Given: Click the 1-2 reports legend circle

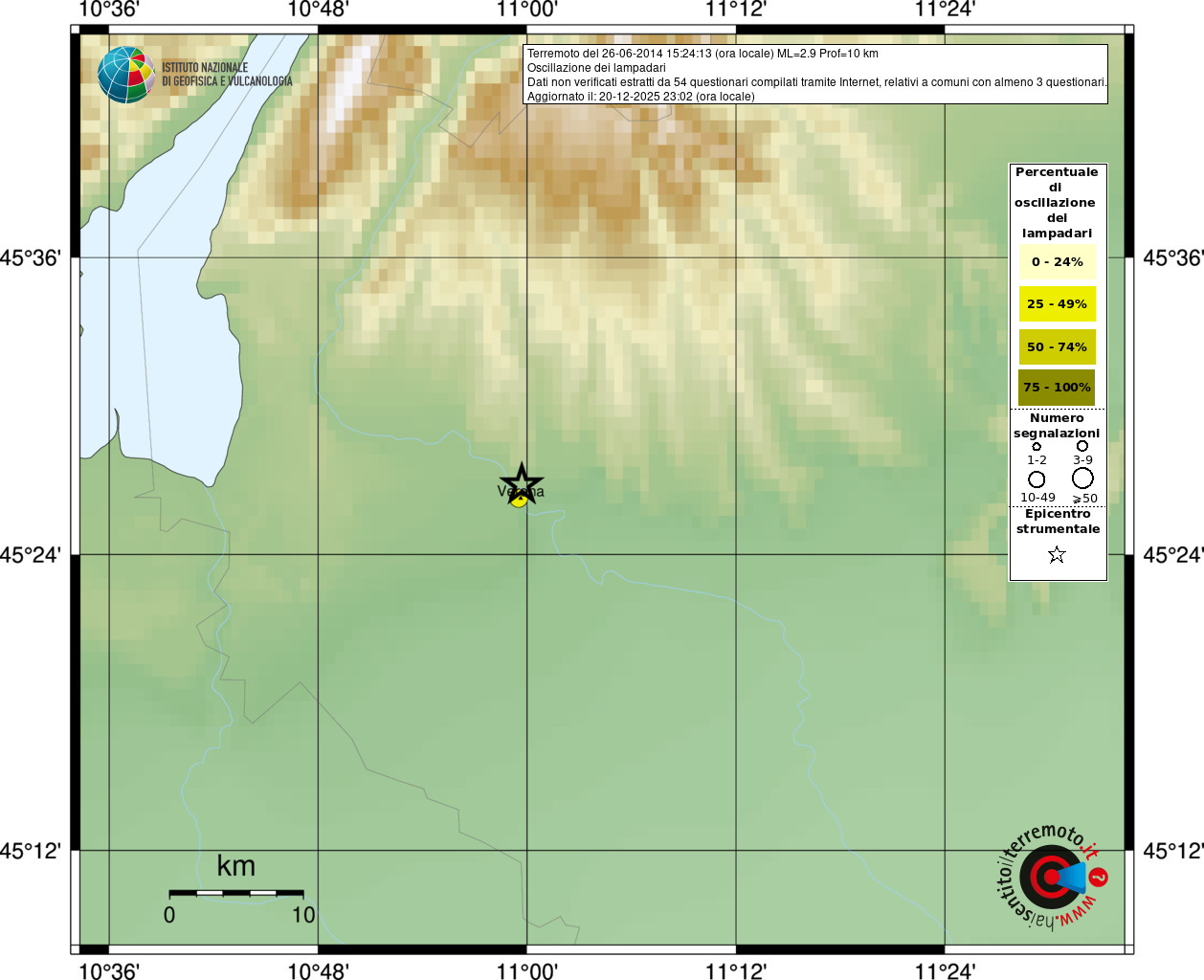Looking at the screenshot, I should point(1037,446).
